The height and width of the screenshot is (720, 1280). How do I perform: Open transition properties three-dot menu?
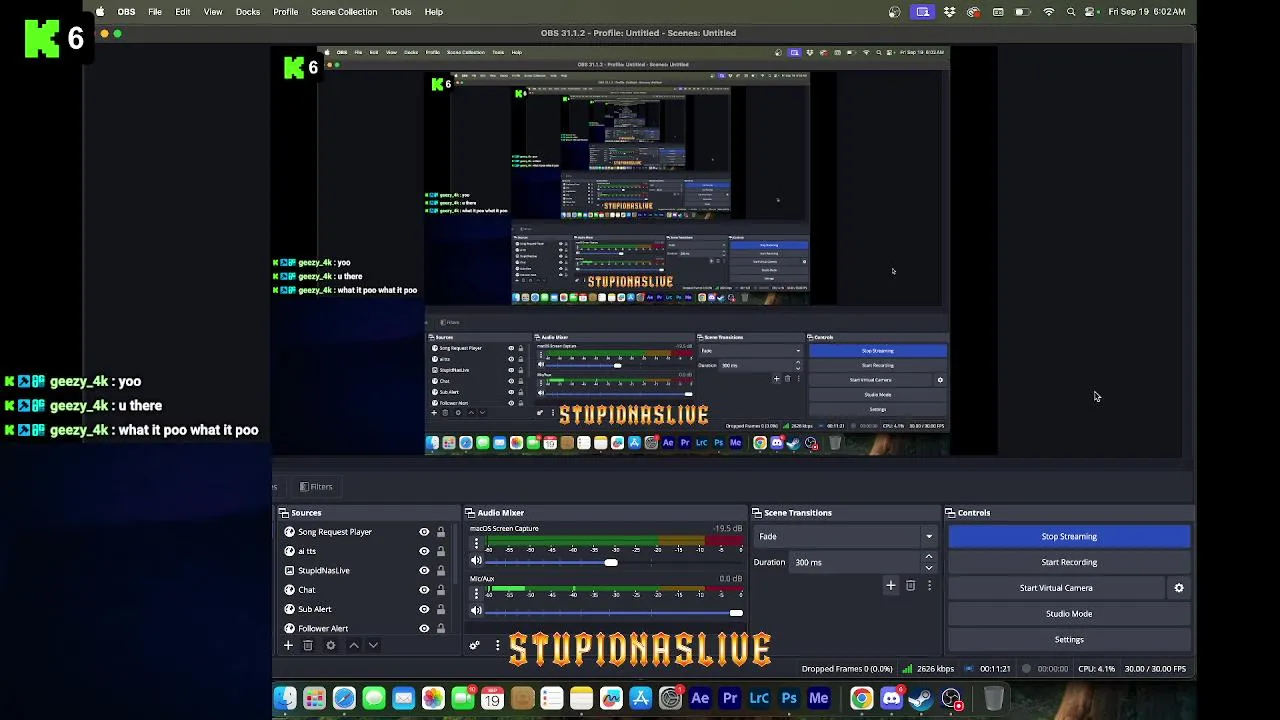(929, 586)
